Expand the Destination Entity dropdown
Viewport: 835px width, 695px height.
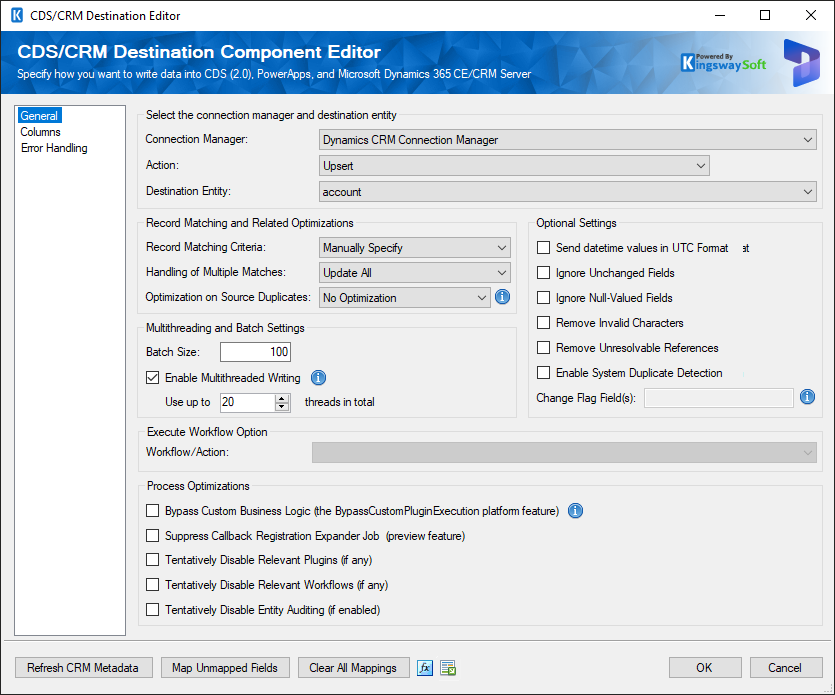[568, 192]
